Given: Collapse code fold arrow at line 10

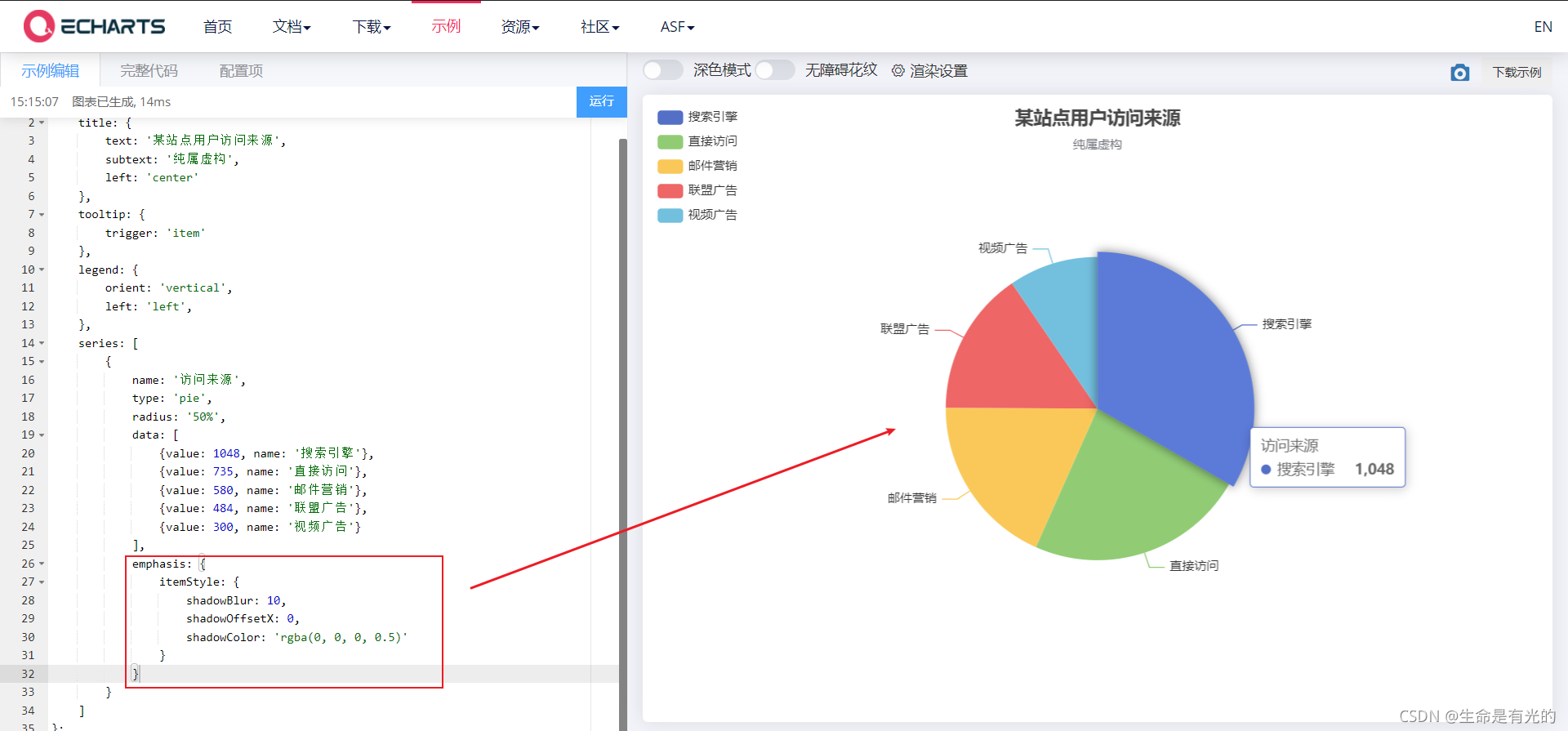Looking at the screenshot, I should point(42,270).
